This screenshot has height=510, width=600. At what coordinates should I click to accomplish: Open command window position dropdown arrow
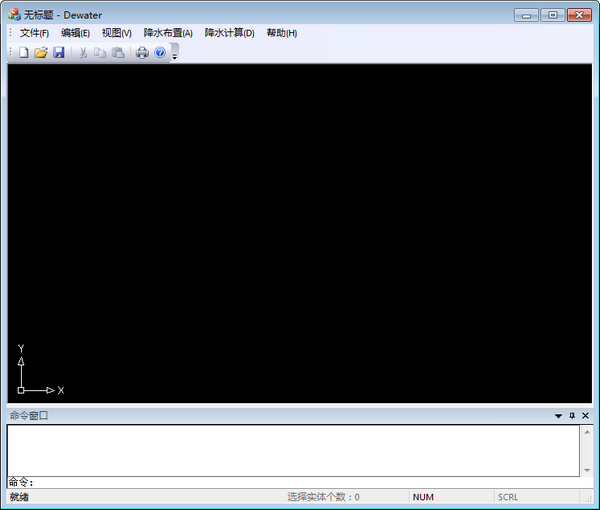click(558, 415)
